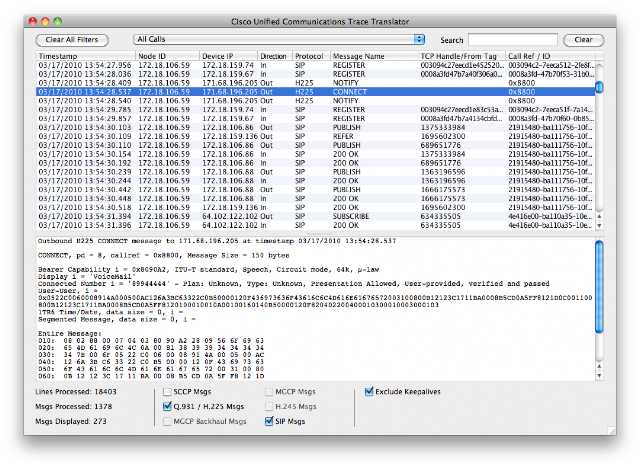Image resolution: width=640 pixels, height=468 pixels.
Task: Click the detail pane scroll down arrow
Action: 599,376
